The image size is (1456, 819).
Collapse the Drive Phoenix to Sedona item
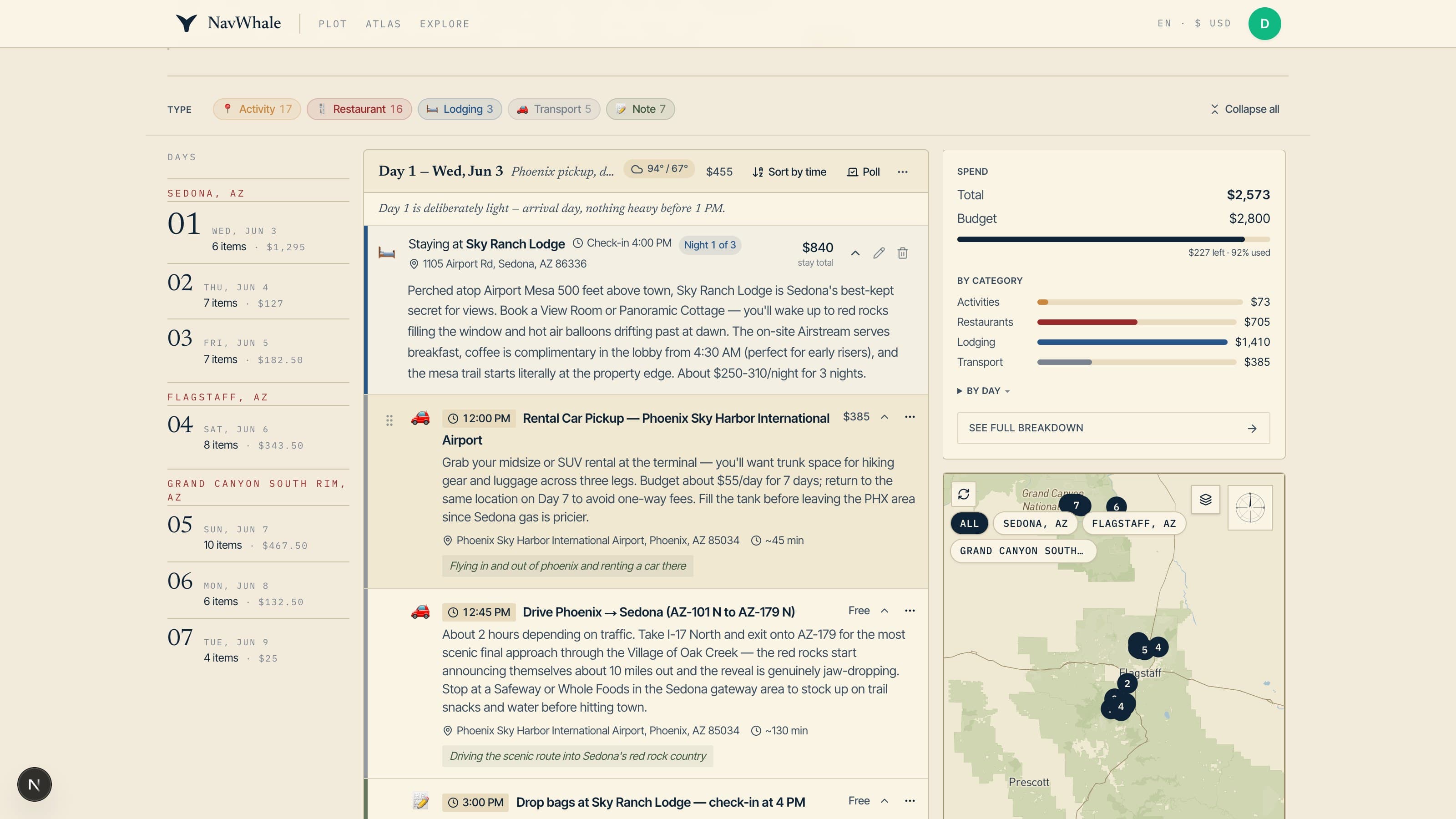885,611
